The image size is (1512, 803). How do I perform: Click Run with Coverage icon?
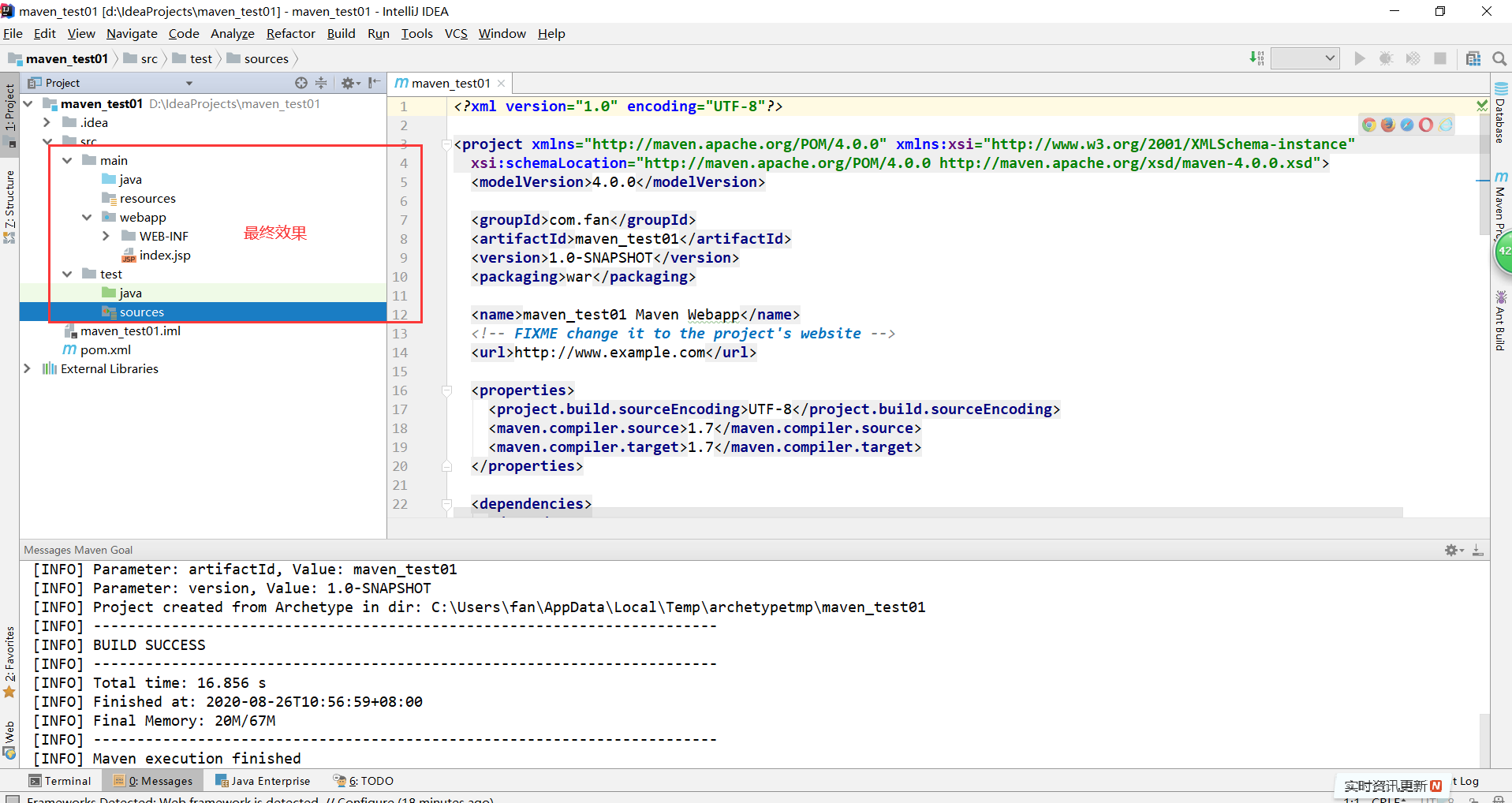[x=1413, y=58]
